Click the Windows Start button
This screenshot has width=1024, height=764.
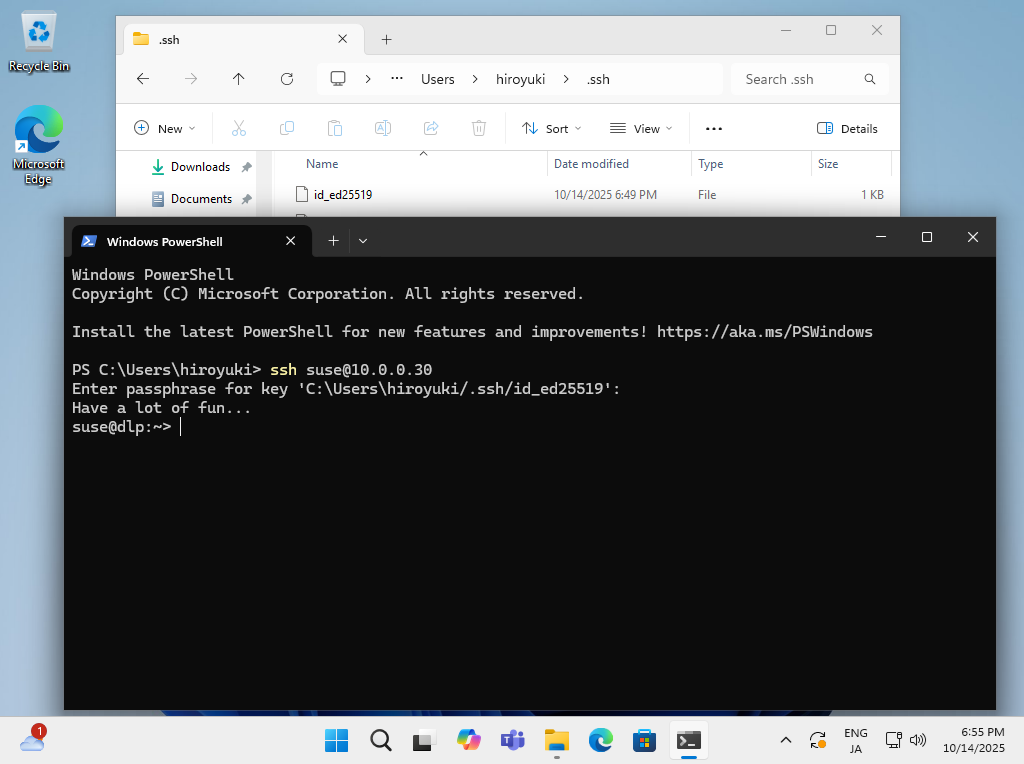[337, 740]
